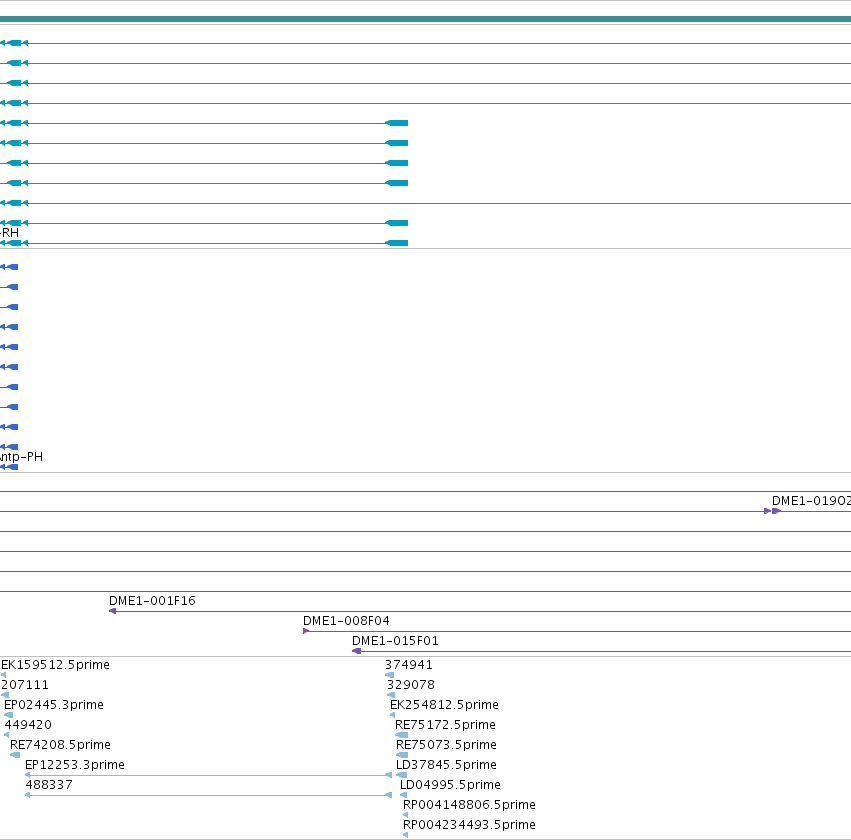Image resolution: width=851 pixels, height=840 pixels.
Task: Select the protein label ending in ntp-PH
Action: [x=21, y=457]
